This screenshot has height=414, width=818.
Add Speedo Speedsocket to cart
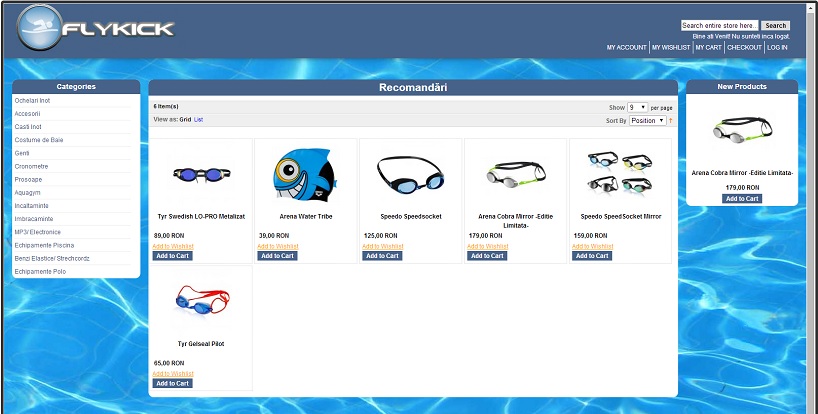(x=382, y=256)
